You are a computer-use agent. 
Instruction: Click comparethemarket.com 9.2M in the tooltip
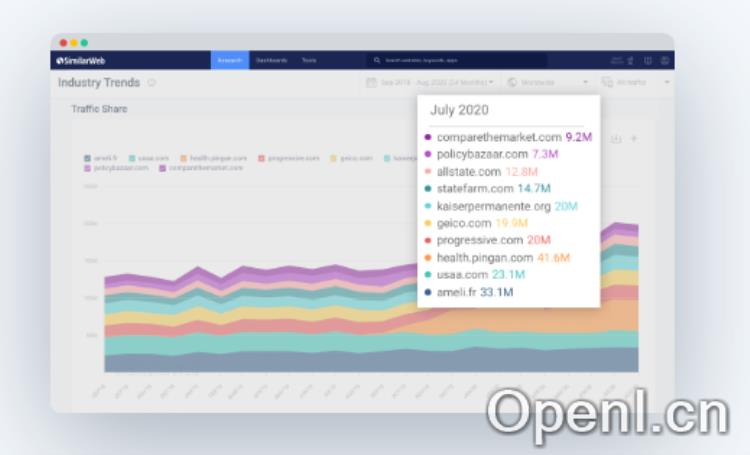(x=508, y=137)
